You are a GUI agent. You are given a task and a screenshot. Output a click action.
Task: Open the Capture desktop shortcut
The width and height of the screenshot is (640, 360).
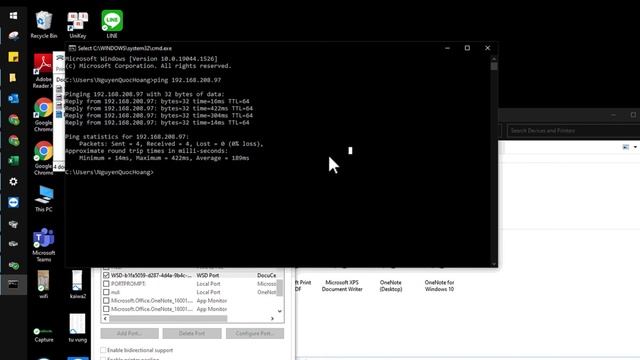pos(44,334)
